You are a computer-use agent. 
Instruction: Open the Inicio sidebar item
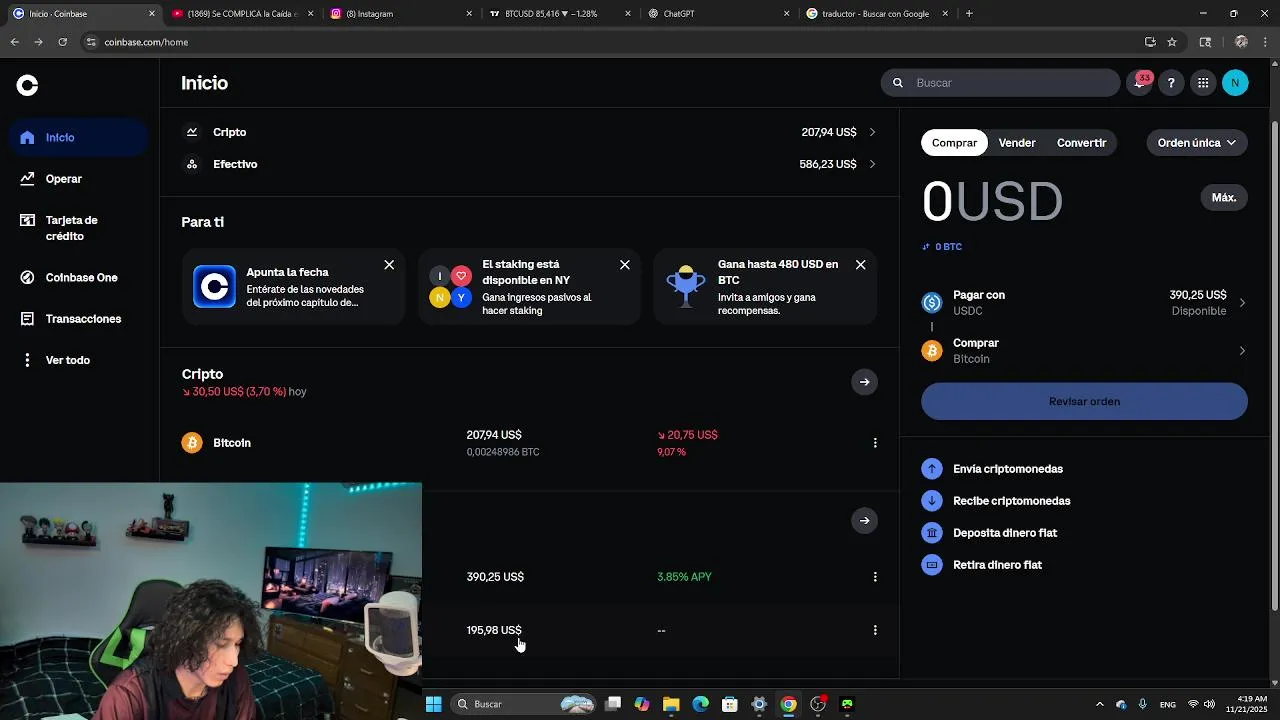click(x=80, y=137)
